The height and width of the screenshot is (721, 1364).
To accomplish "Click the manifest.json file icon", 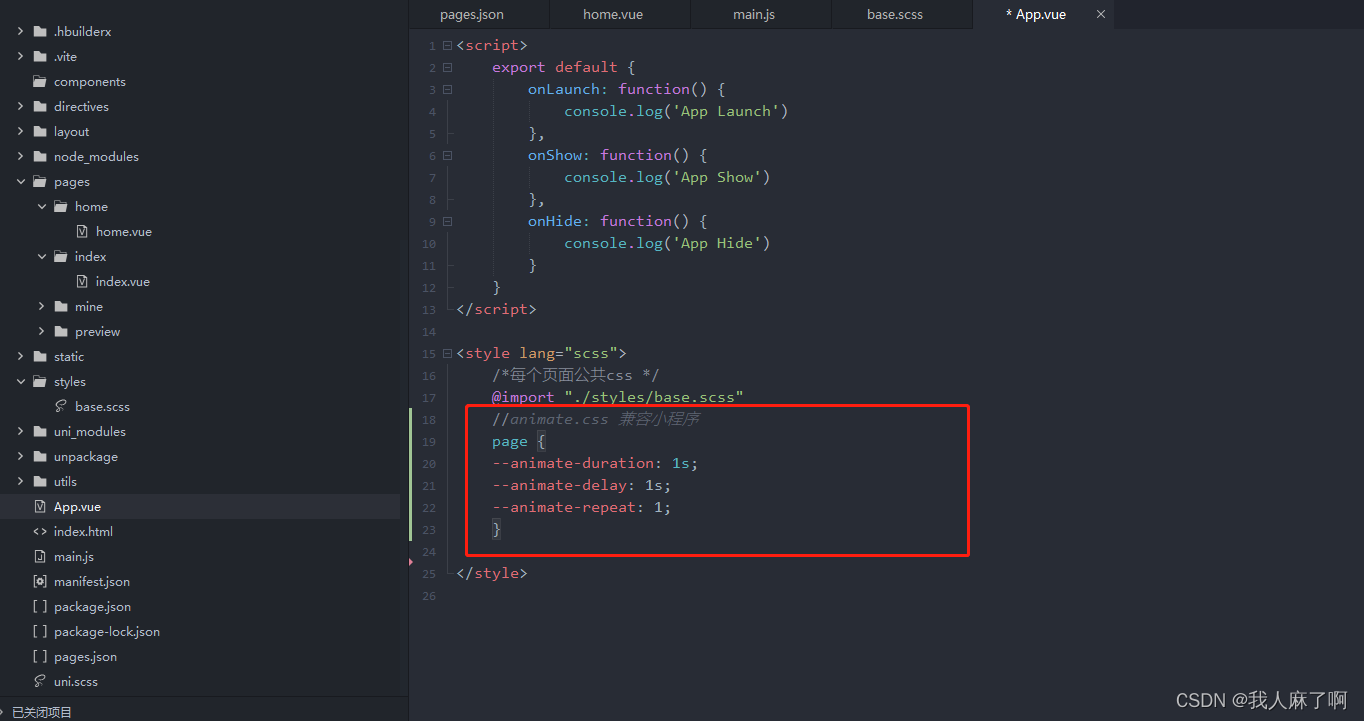I will coord(40,582).
